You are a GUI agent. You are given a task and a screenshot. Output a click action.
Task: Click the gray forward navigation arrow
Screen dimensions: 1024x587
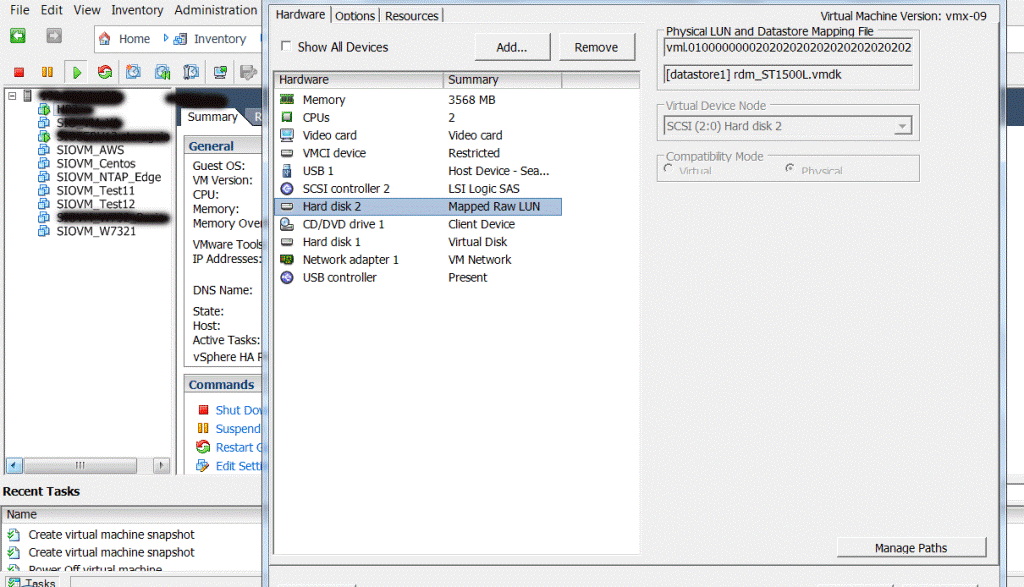(x=54, y=36)
